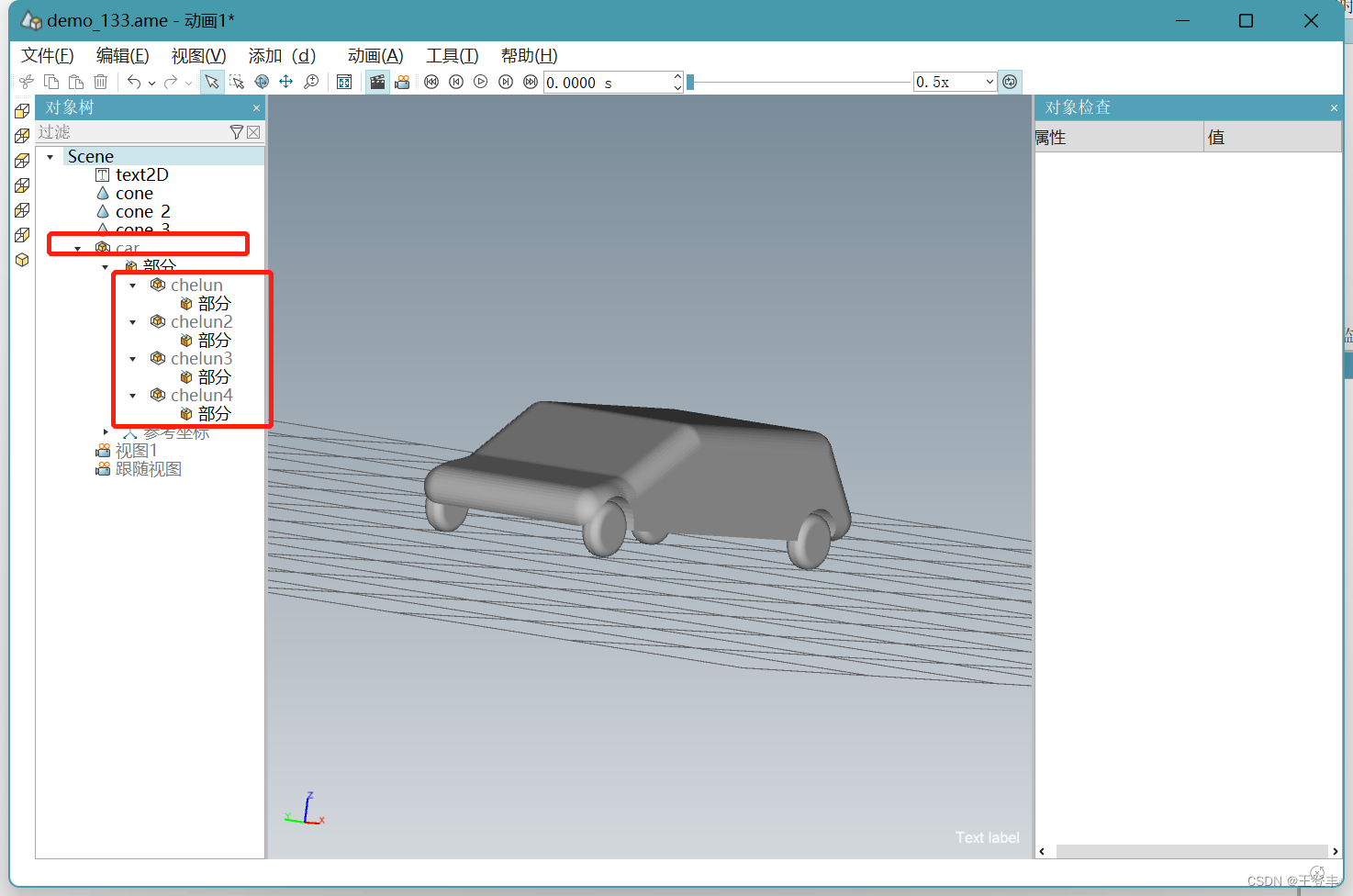Close the 对象检查 panel
1353x896 pixels.
click(x=1333, y=107)
